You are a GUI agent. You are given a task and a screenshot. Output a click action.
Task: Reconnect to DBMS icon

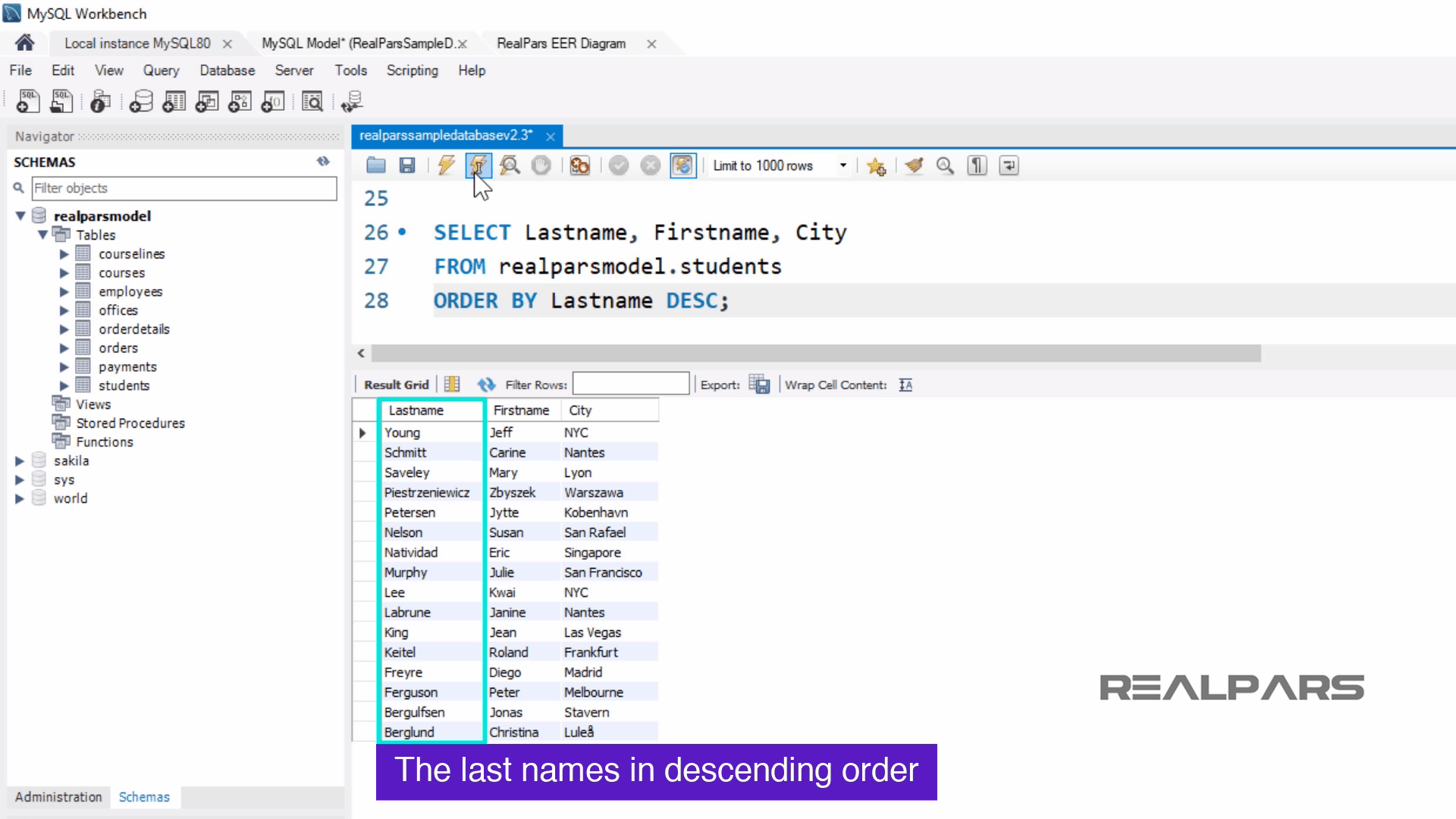tap(352, 101)
